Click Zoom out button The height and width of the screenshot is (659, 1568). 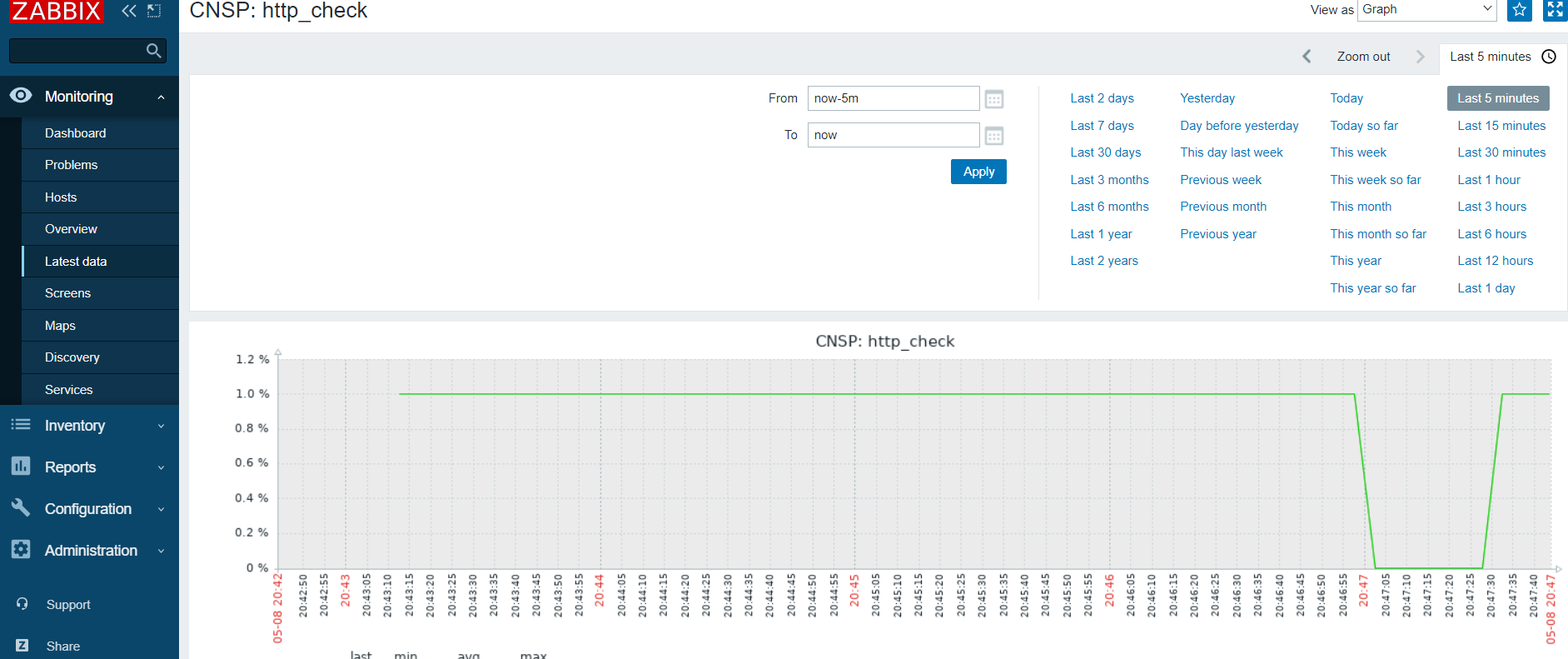click(x=1363, y=57)
